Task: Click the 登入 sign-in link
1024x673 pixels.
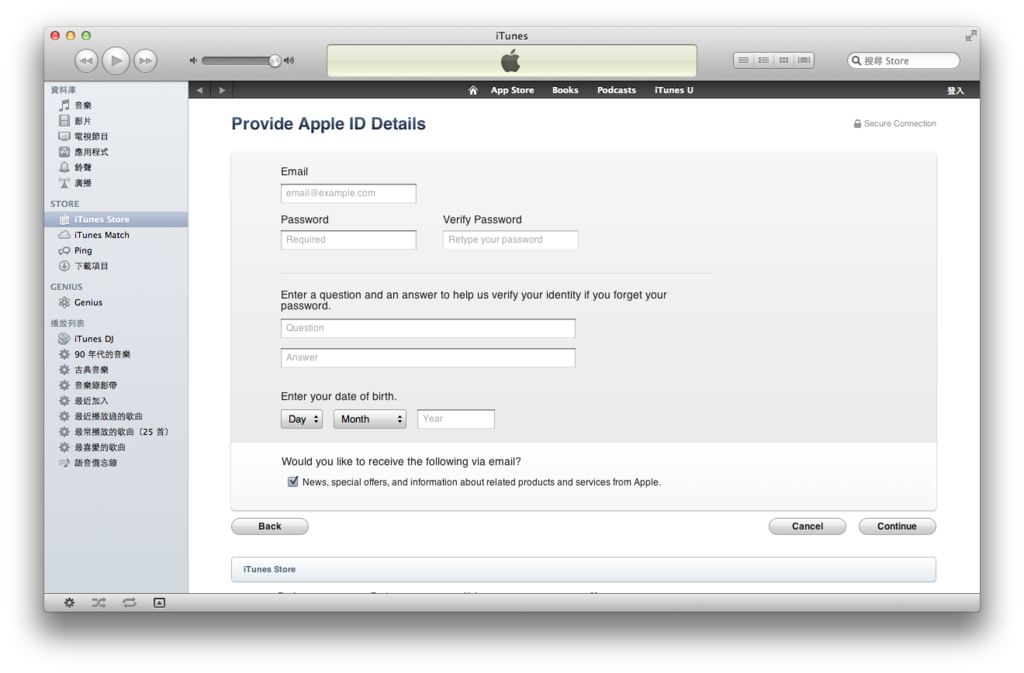Action: 955,91
